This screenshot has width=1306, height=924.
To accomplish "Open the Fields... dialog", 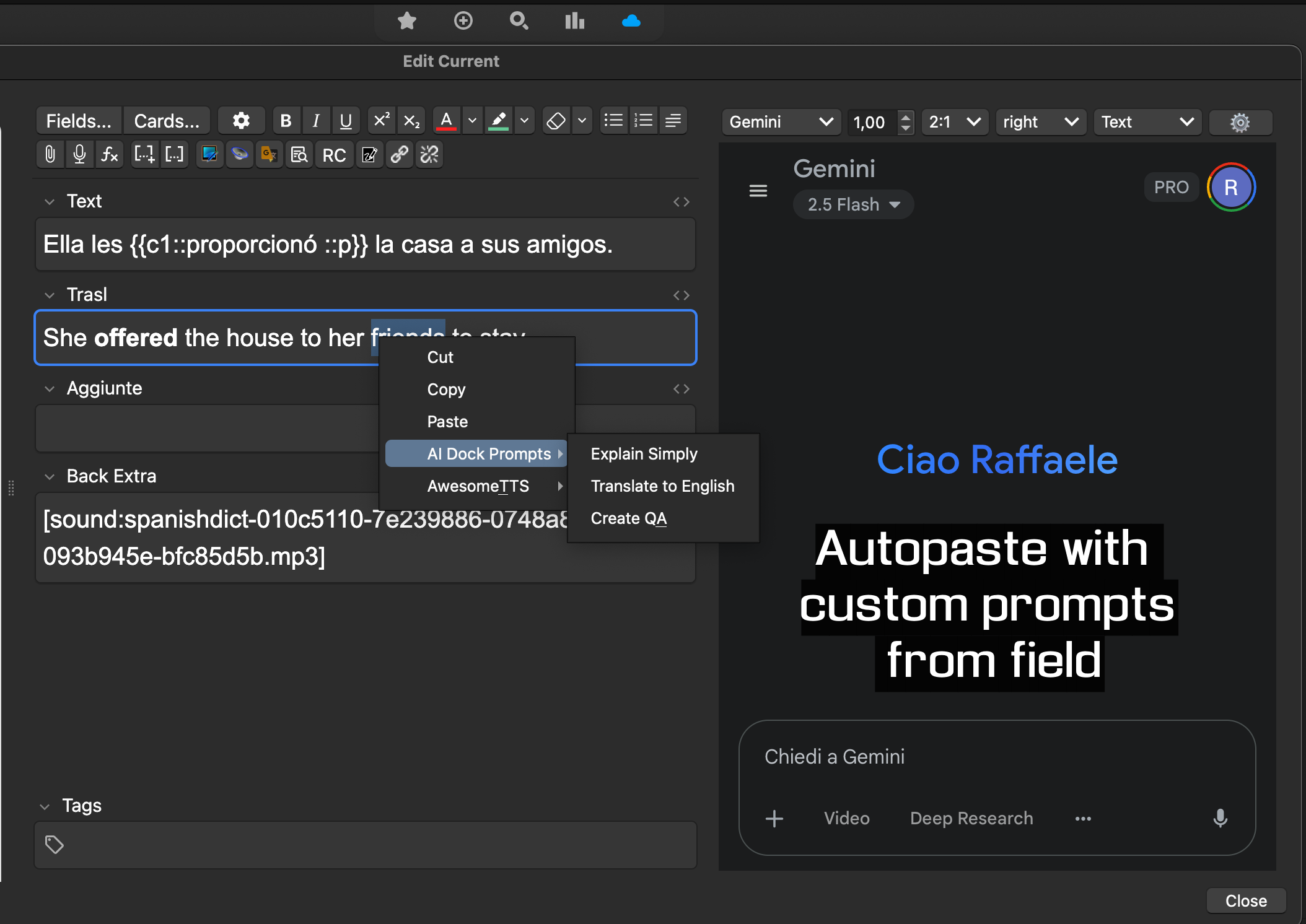I will 79,121.
